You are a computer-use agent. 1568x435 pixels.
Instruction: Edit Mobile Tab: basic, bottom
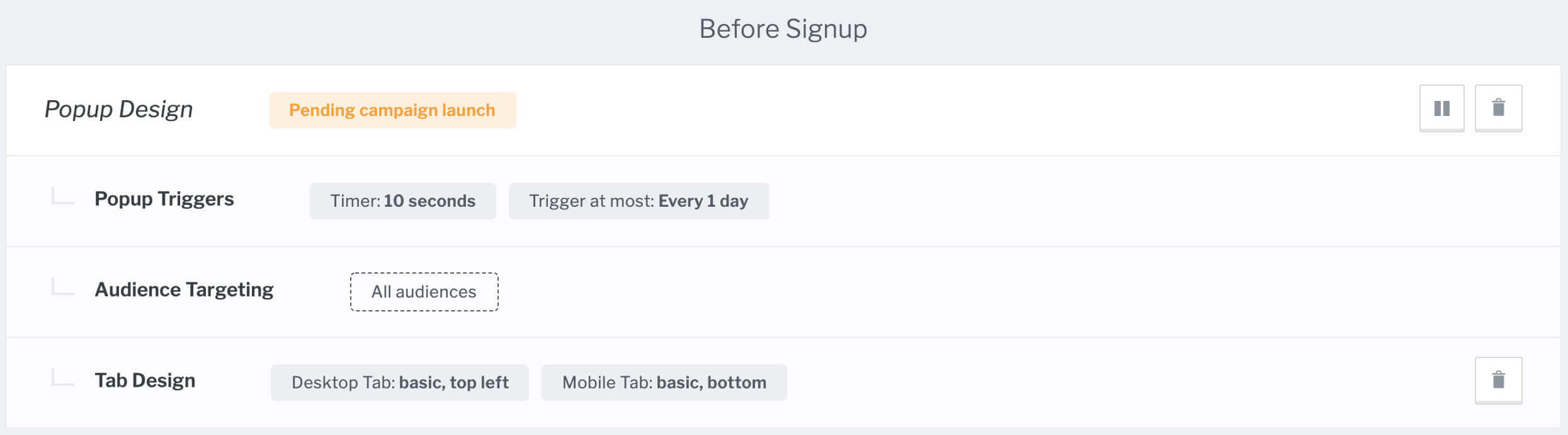(x=664, y=383)
